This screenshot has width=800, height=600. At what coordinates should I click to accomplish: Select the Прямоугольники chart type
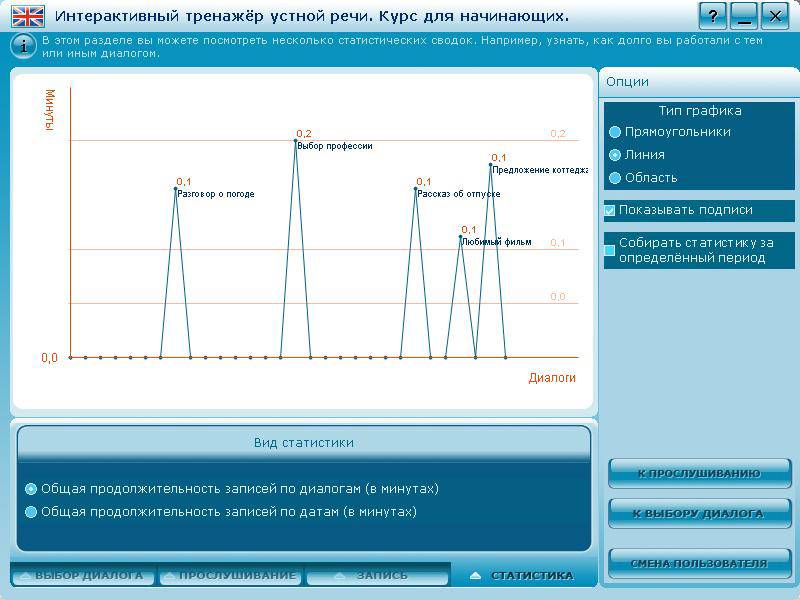pyautogui.click(x=616, y=132)
